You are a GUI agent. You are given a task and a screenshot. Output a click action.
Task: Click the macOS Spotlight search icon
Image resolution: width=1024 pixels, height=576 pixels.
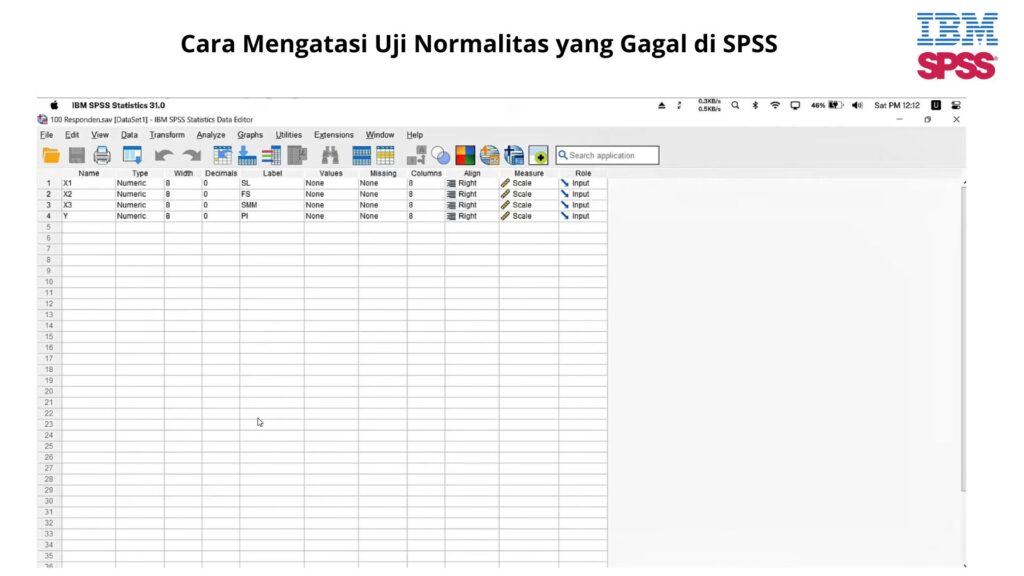(735, 105)
